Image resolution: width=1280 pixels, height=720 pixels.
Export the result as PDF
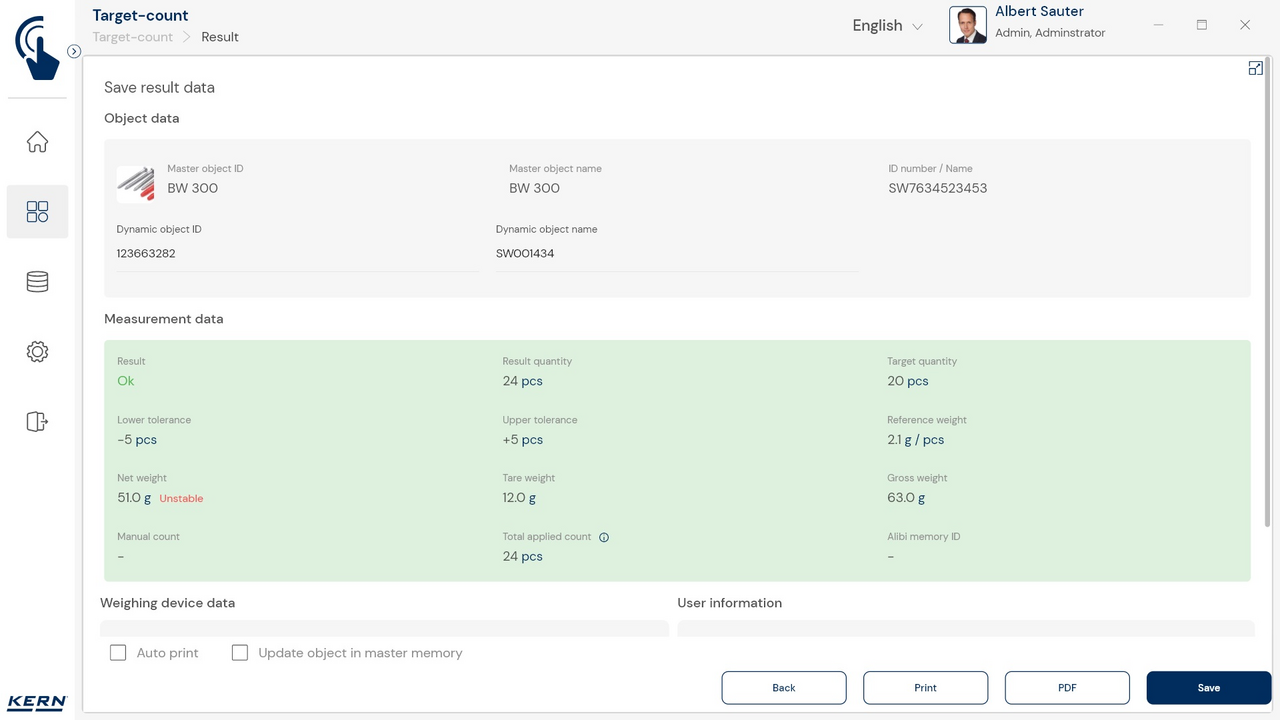[1067, 688]
